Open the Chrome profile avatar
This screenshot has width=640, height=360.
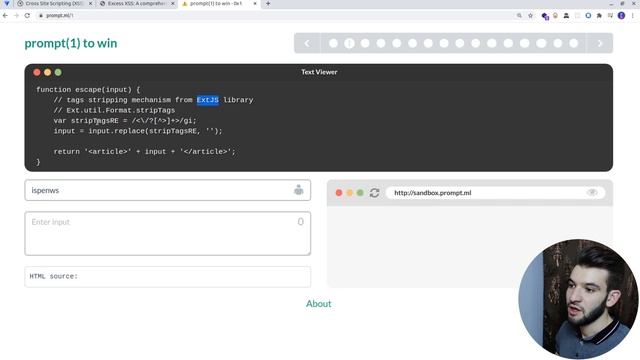[621, 16]
